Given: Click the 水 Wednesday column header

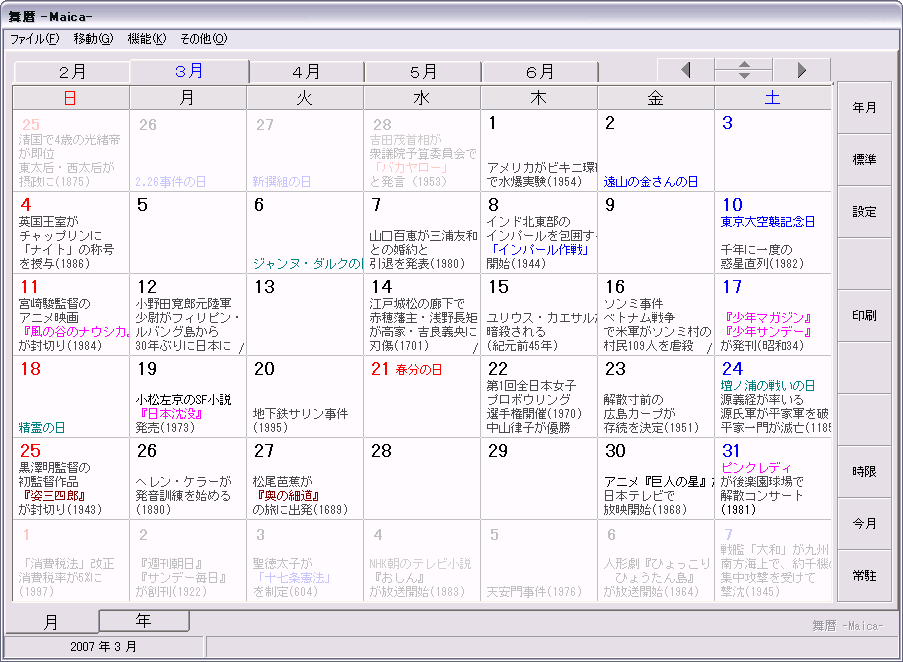Looking at the screenshot, I should [x=422, y=98].
